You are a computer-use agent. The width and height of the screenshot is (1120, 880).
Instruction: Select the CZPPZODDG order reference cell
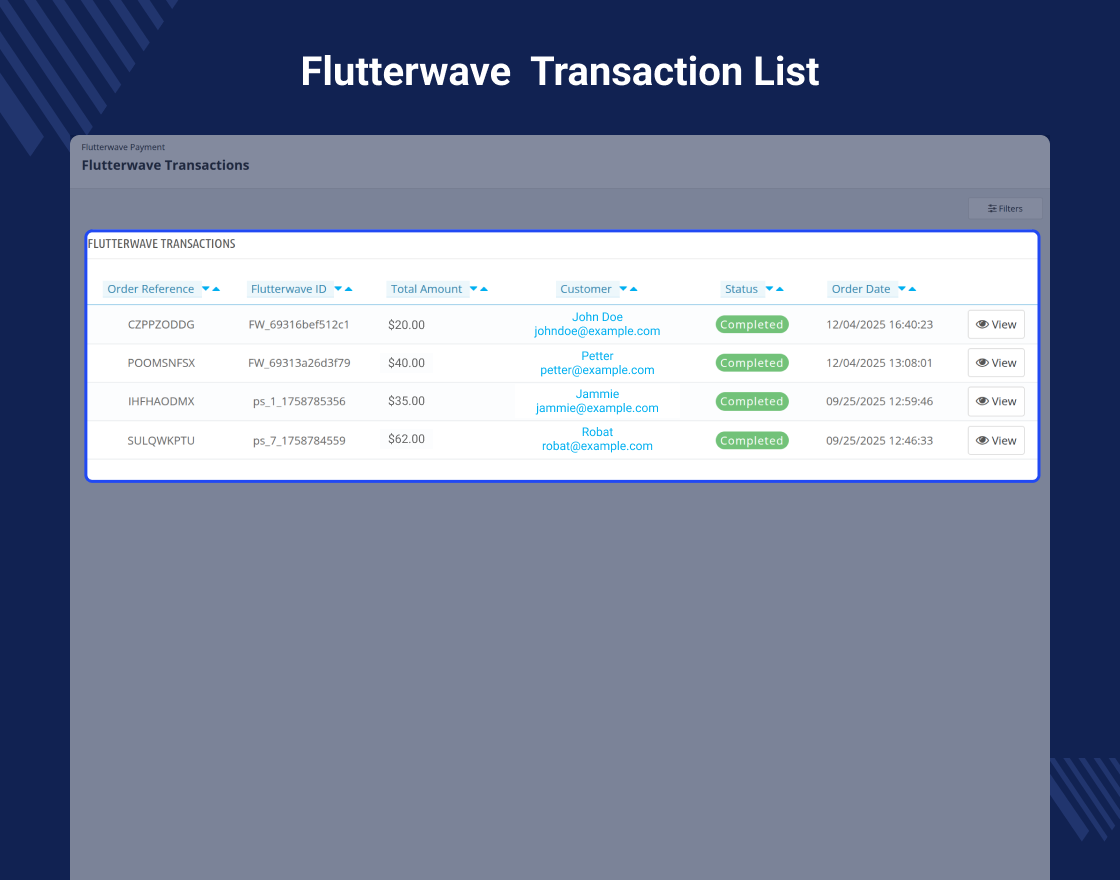[161, 324]
